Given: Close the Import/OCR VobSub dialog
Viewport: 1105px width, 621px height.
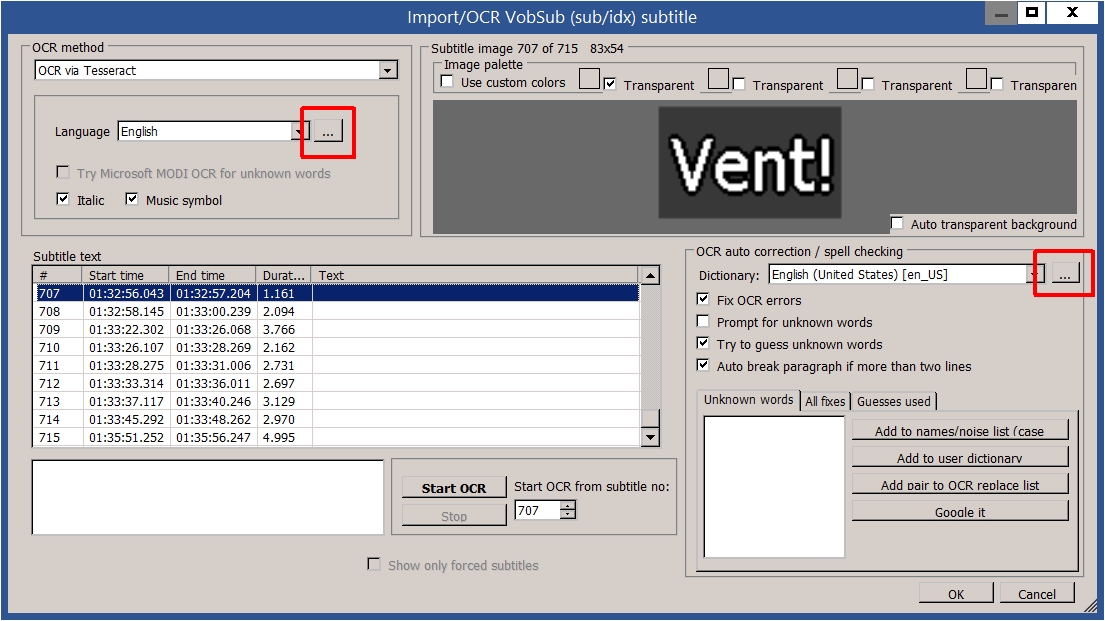Looking at the screenshot, I should click(x=1073, y=12).
